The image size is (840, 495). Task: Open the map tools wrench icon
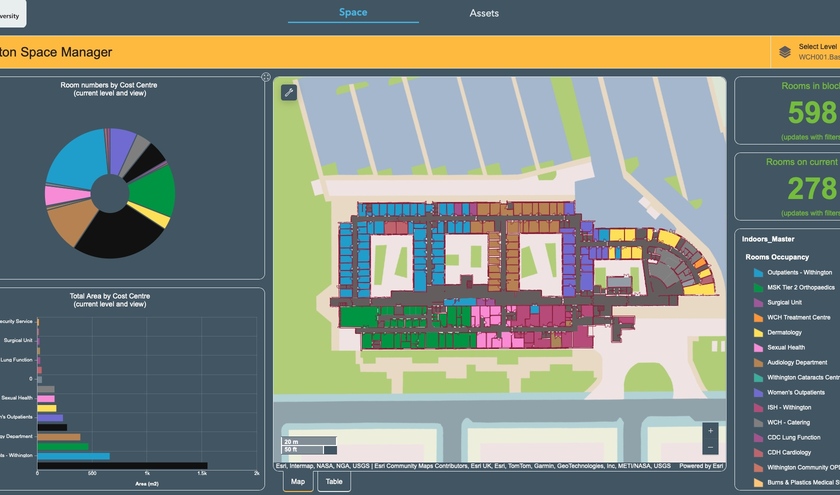(x=288, y=92)
